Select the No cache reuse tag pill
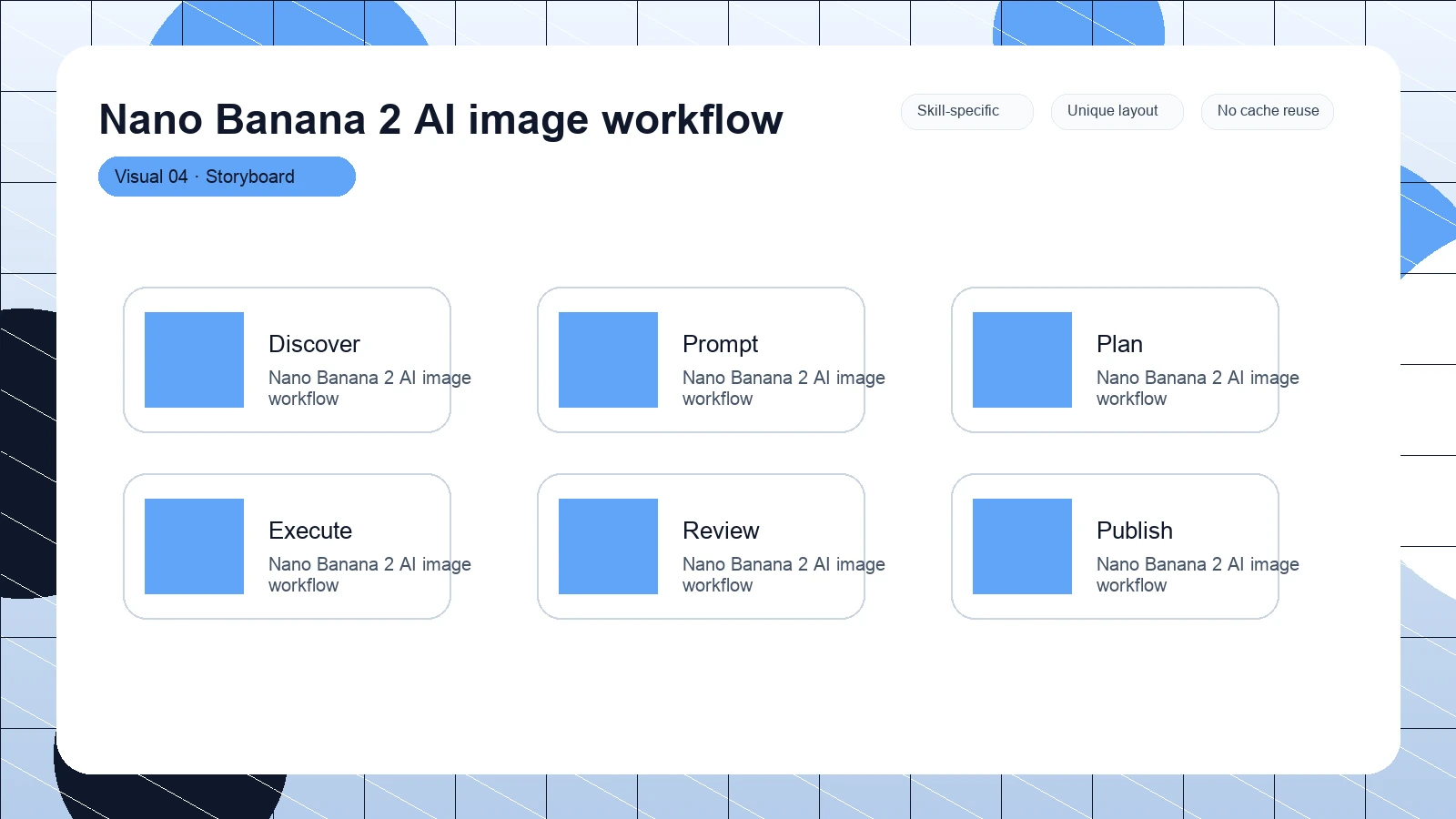The width and height of the screenshot is (1456, 819). 1268,111
